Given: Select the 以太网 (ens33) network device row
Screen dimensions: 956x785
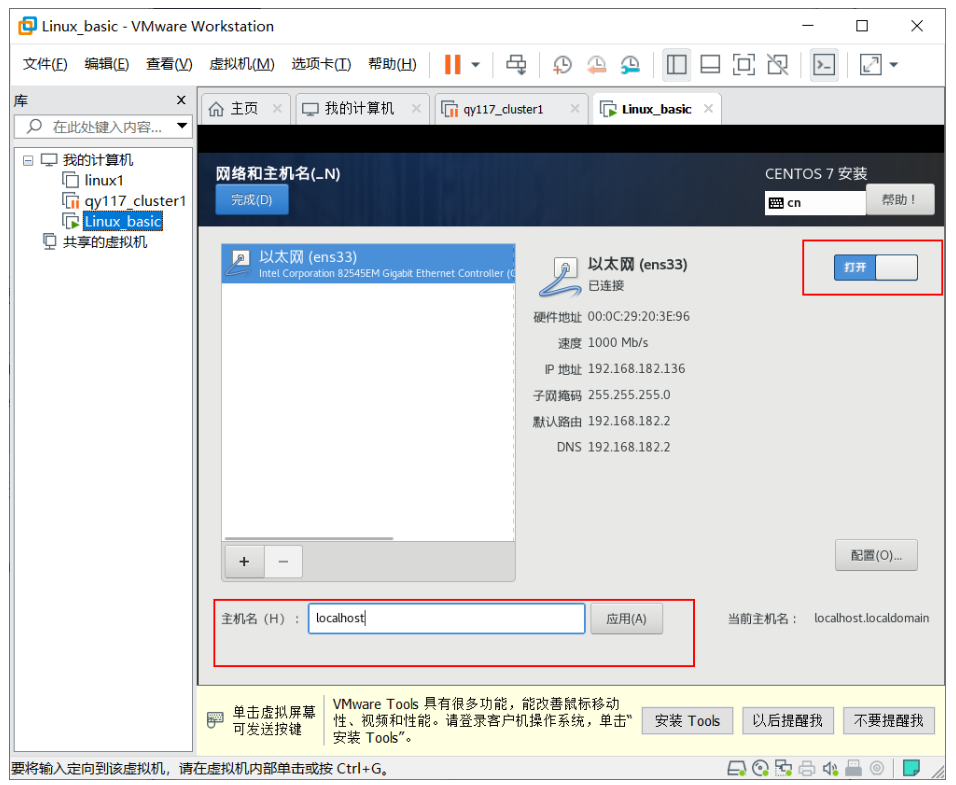Looking at the screenshot, I should (368, 264).
